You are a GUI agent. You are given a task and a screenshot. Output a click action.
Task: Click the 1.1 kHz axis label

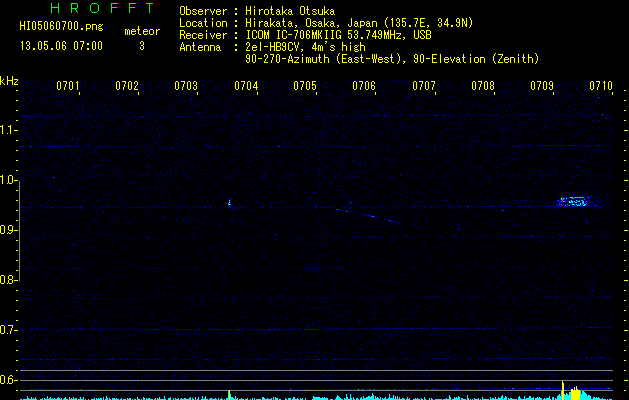(9, 130)
